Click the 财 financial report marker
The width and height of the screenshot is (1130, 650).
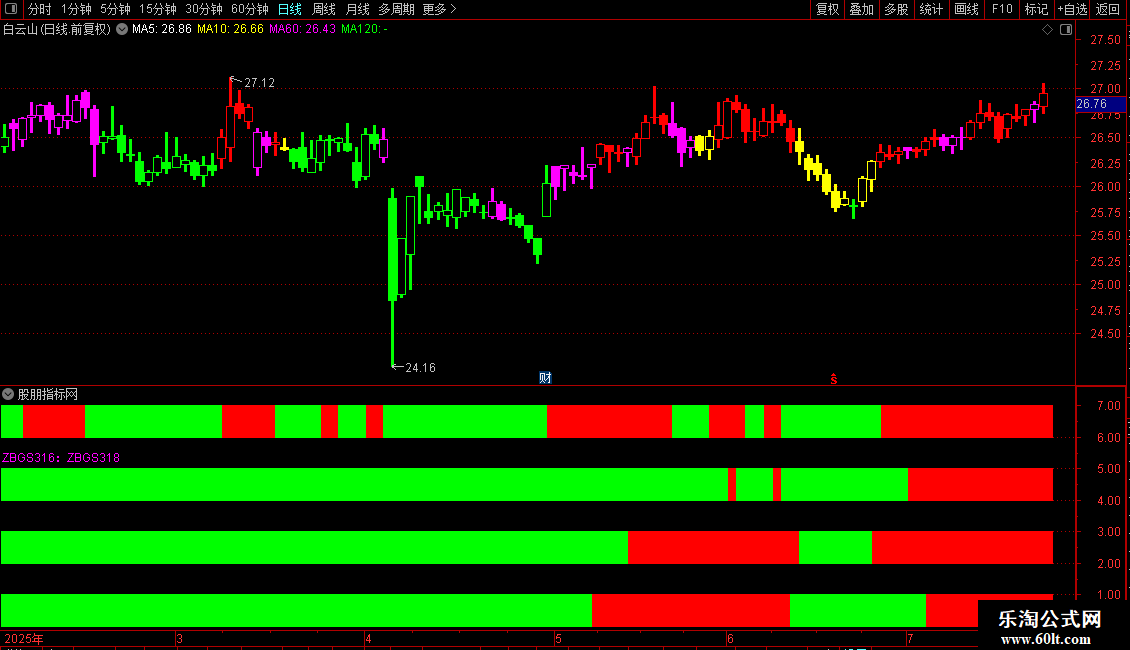(545, 378)
